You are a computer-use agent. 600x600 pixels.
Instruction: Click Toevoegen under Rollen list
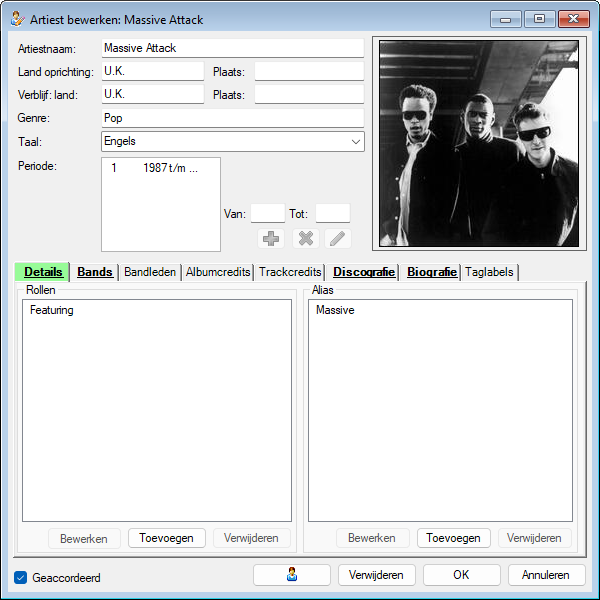166,538
